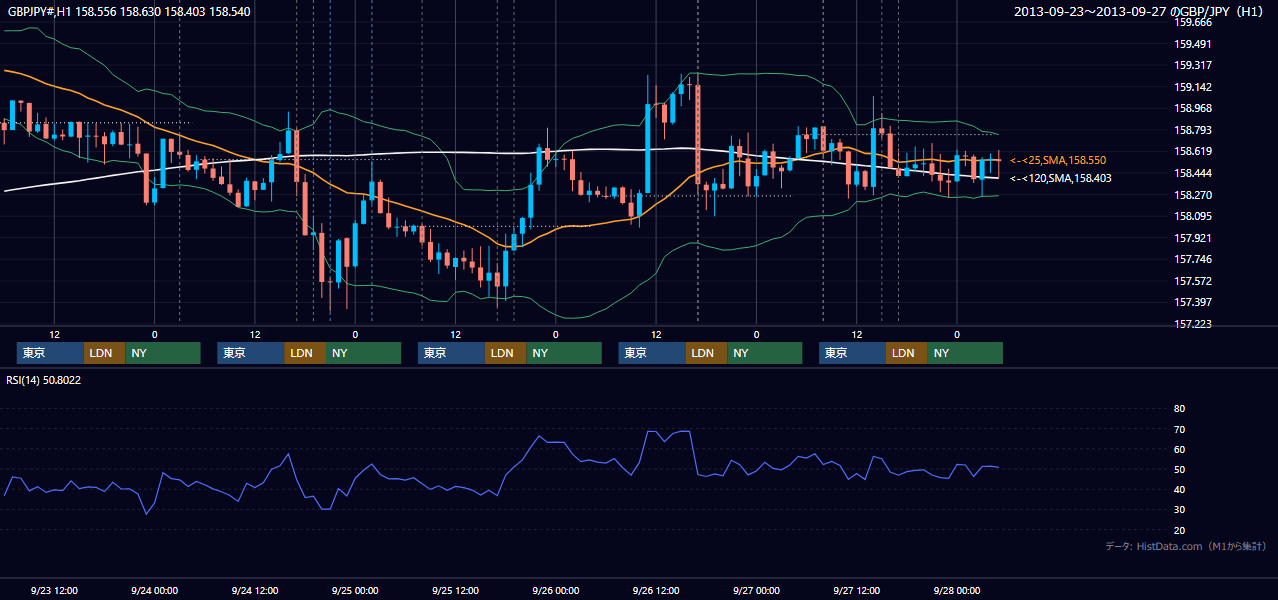Click the RSI 30 level label

[x=1179, y=510]
